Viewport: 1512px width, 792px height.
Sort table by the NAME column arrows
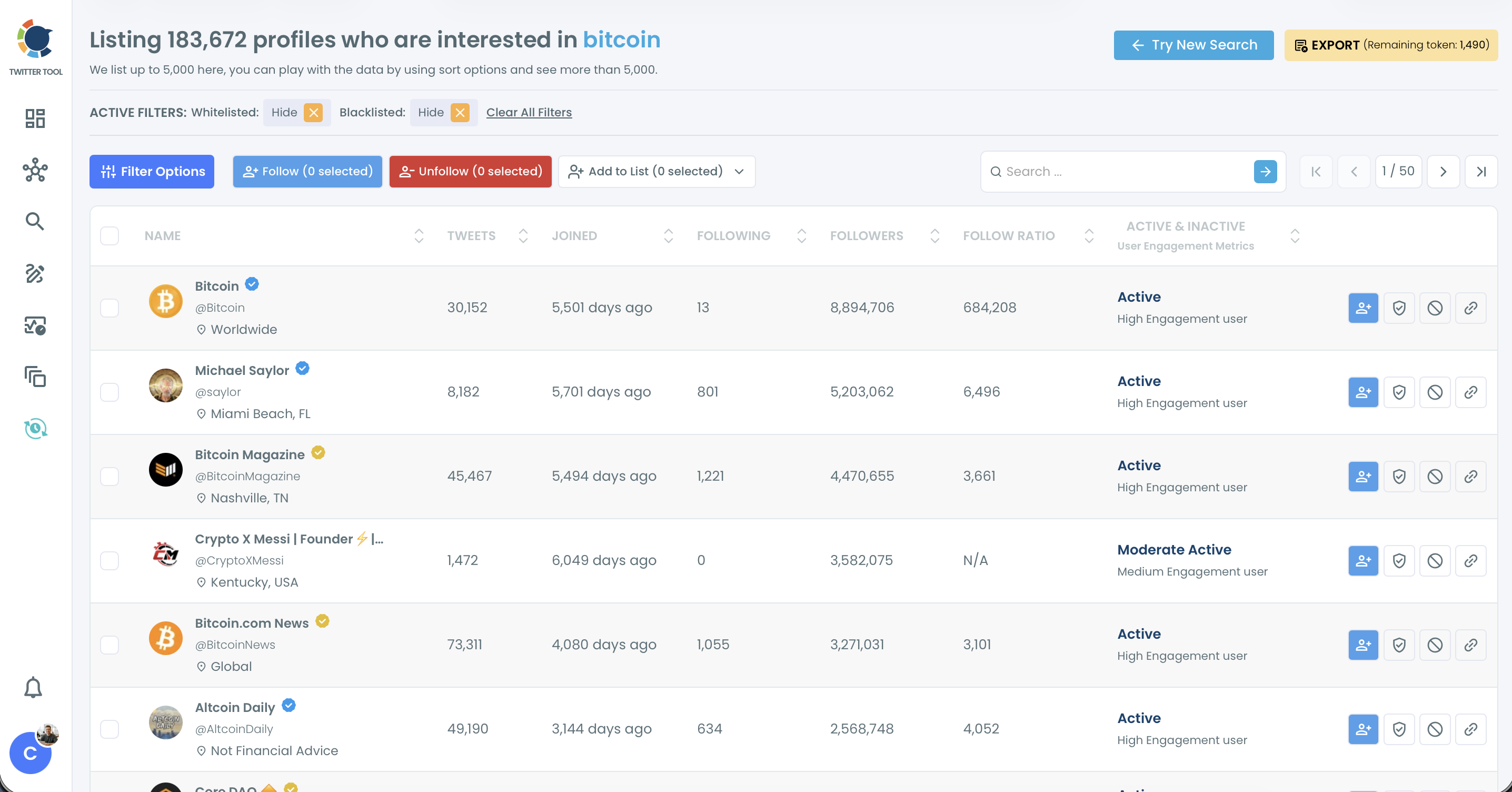(x=419, y=236)
